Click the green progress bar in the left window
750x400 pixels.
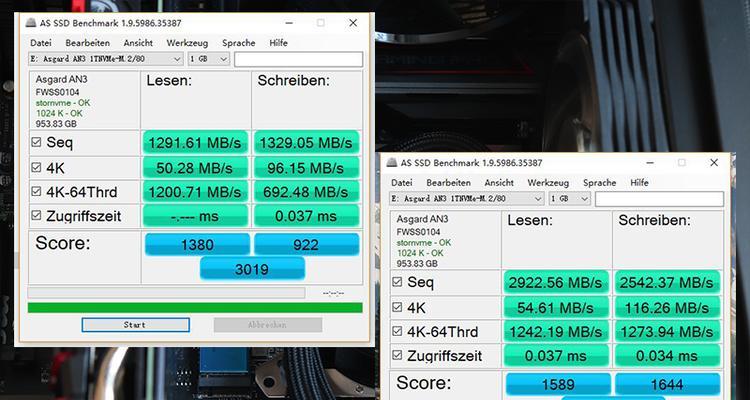coord(195,308)
